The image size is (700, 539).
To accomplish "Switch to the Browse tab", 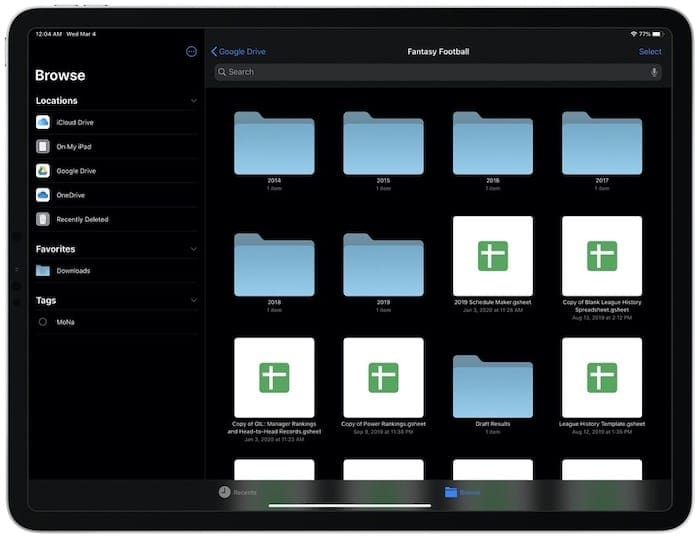I will (x=462, y=492).
